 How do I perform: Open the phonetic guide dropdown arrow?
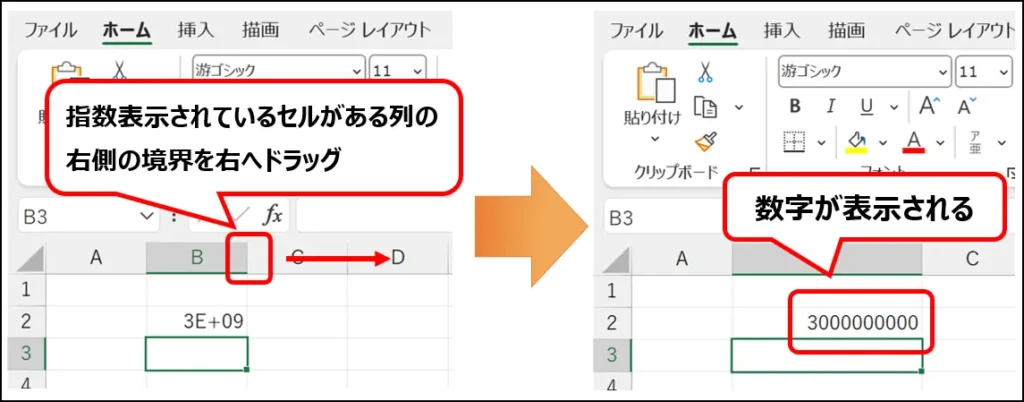[1004, 142]
